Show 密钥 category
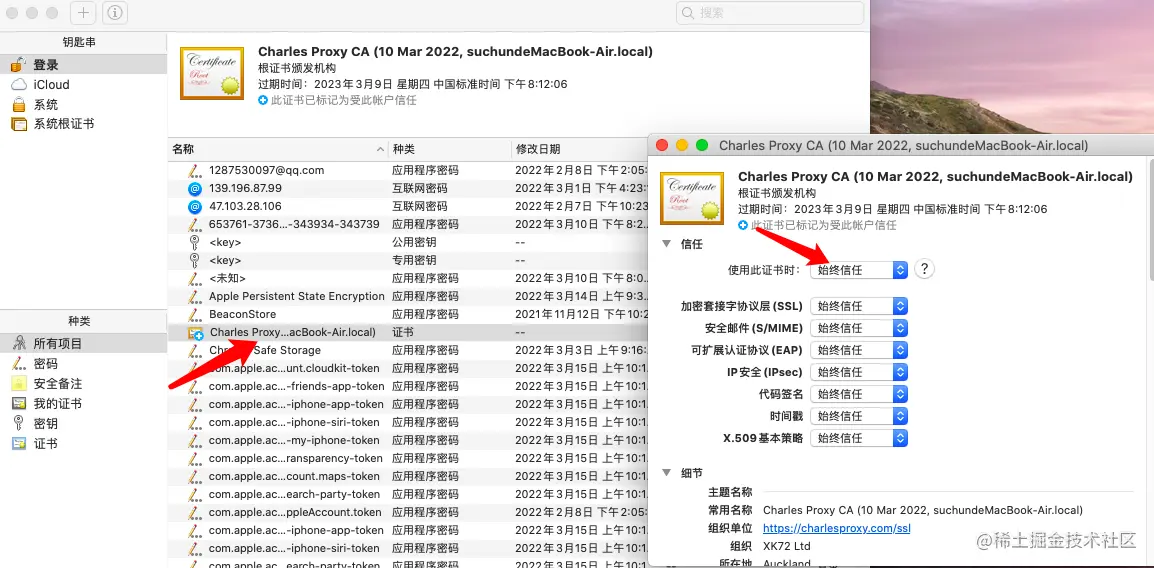 pyautogui.click(x=83, y=424)
